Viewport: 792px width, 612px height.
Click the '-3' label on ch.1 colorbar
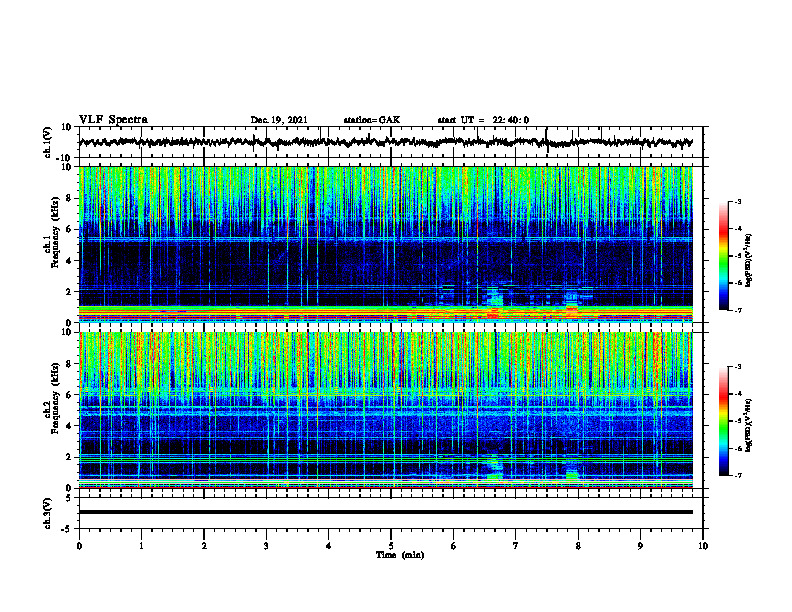click(x=738, y=202)
